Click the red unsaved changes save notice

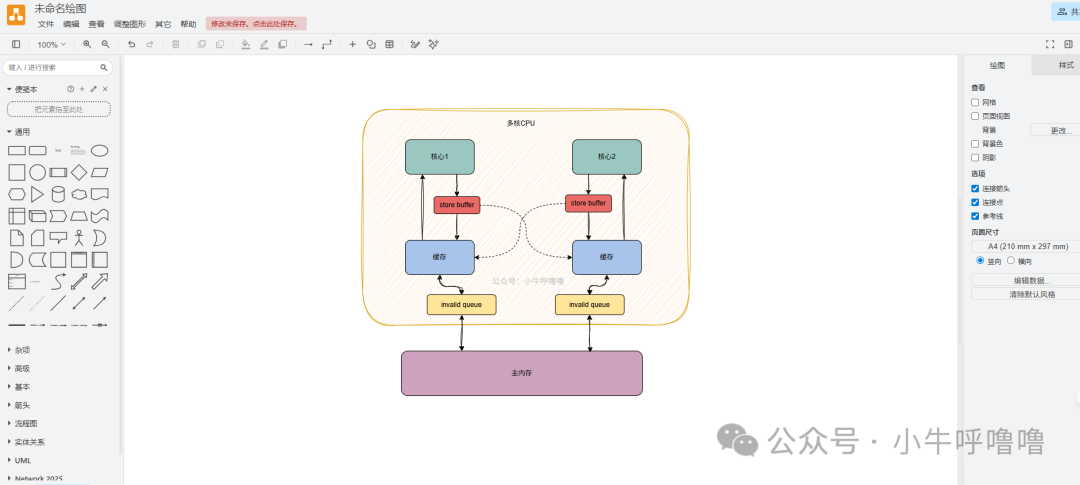(256, 24)
